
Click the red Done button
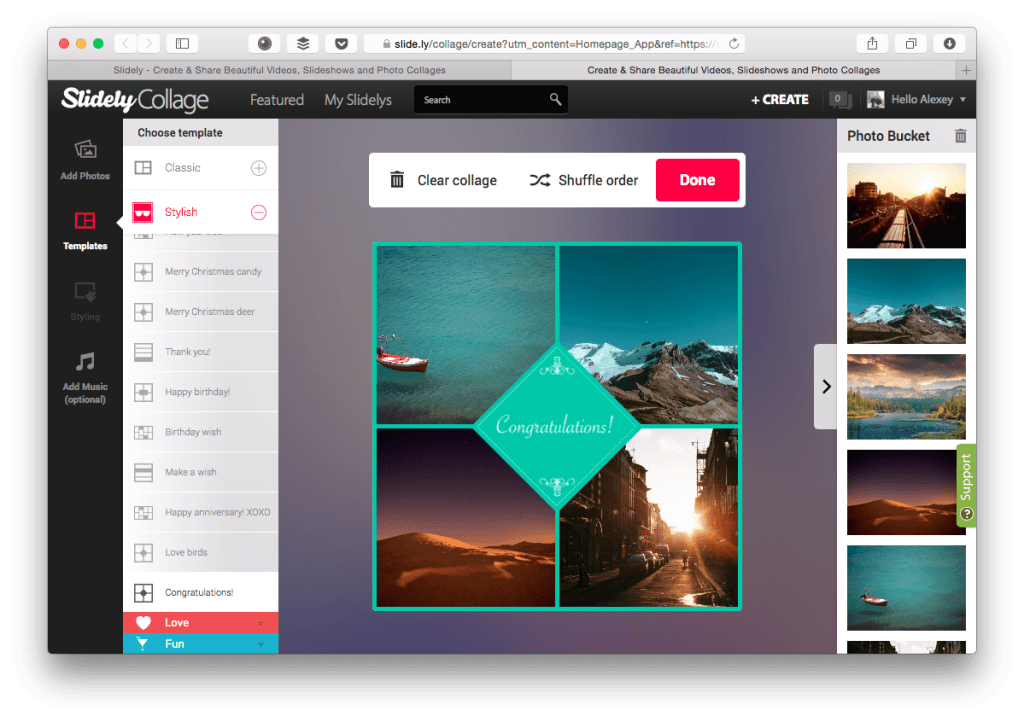click(x=697, y=180)
